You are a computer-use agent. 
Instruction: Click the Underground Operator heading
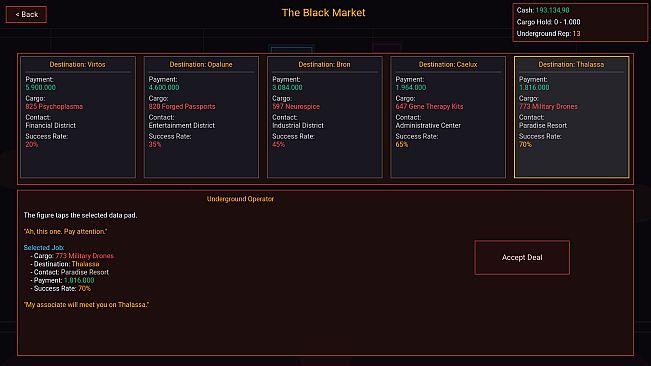click(240, 199)
